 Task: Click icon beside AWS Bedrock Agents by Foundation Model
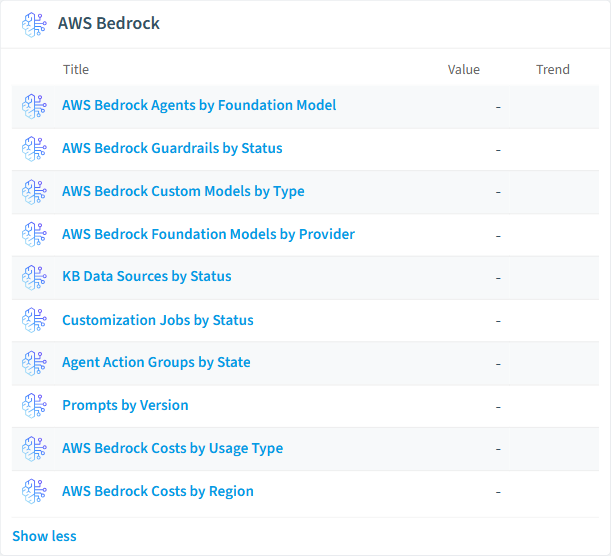pyautogui.click(x=34, y=106)
